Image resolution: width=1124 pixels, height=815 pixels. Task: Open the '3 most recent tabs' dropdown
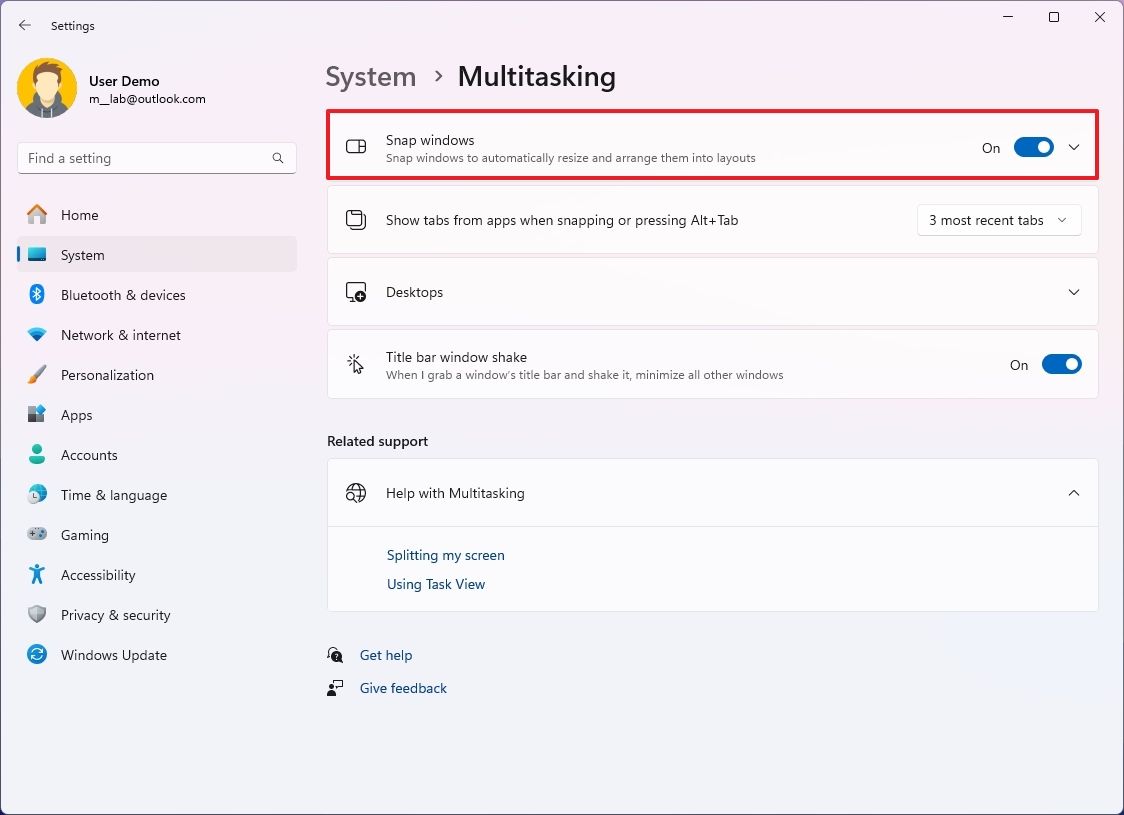pyautogui.click(x=998, y=220)
